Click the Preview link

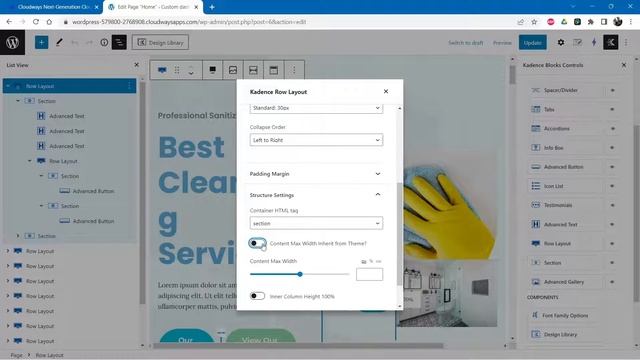tap(502, 42)
